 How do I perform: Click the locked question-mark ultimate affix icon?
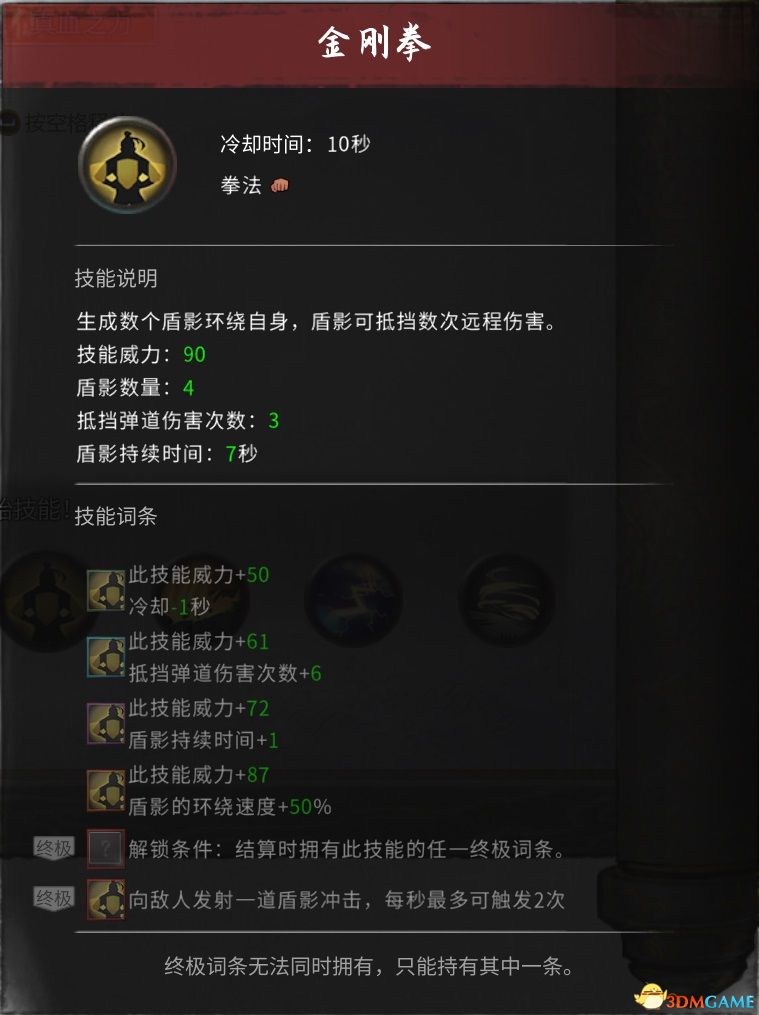[x=106, y=849]
